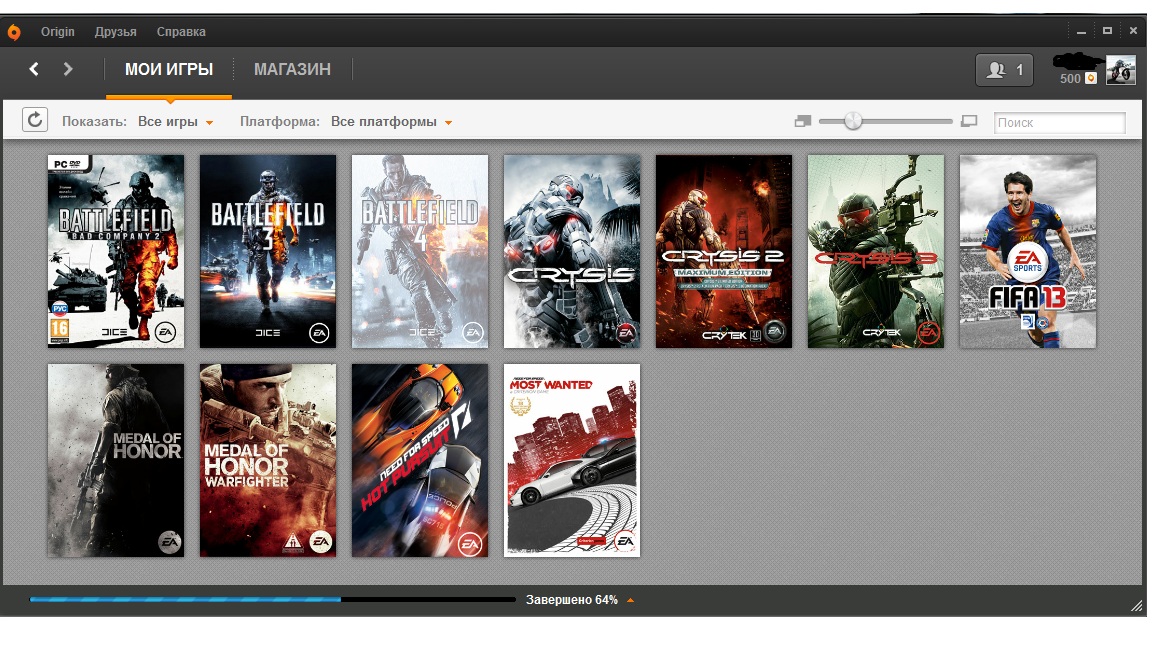Click the small tiles size icon

pos(802,121)
